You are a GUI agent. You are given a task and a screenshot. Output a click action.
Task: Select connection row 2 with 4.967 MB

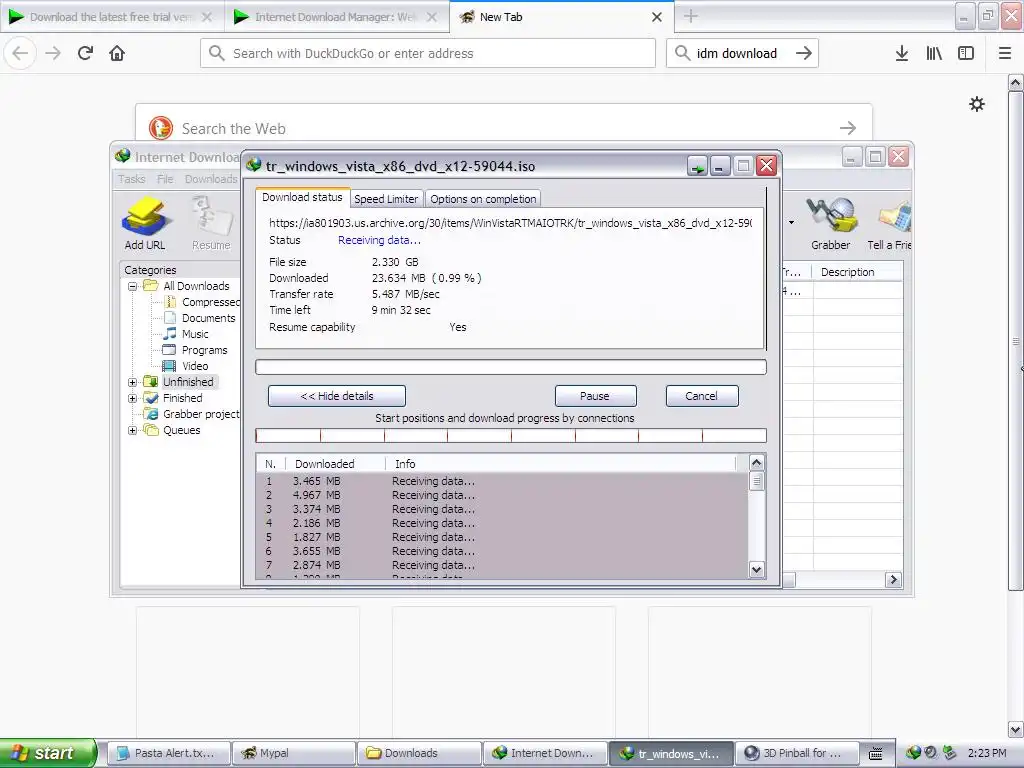pos(502,495)
